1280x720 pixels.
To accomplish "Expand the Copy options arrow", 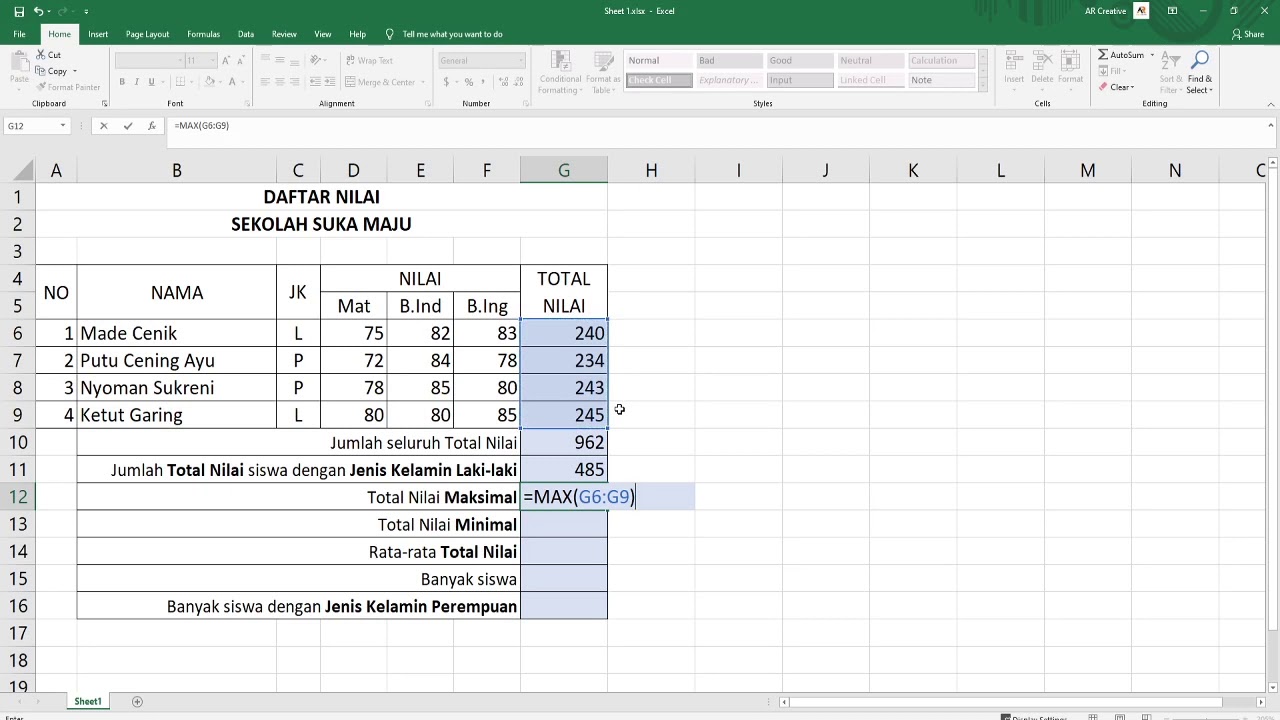I will click(x=76, y=71).
